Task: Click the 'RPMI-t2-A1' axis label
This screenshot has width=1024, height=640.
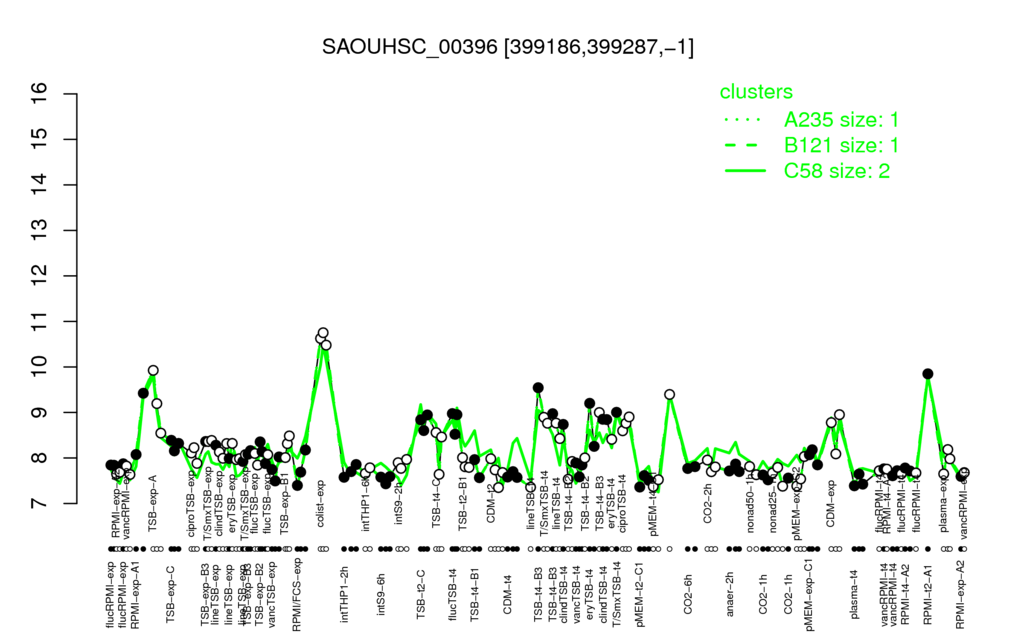Action: click(x=928, y=595)
